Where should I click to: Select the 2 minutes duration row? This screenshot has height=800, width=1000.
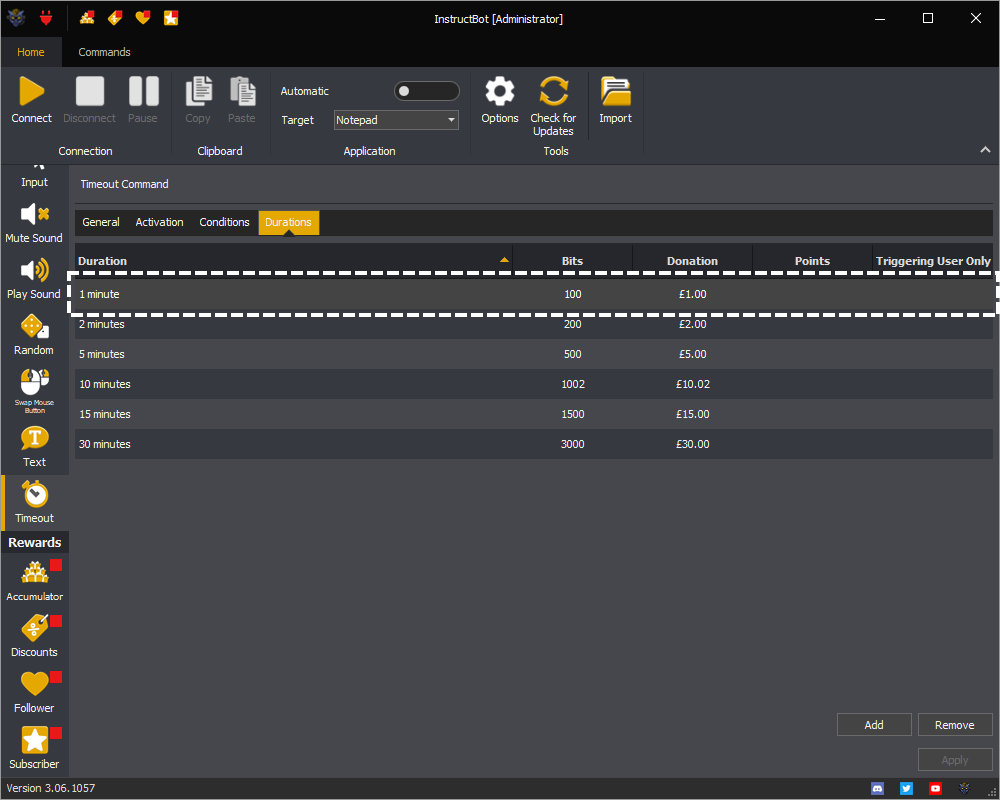[x=533, y=324]
